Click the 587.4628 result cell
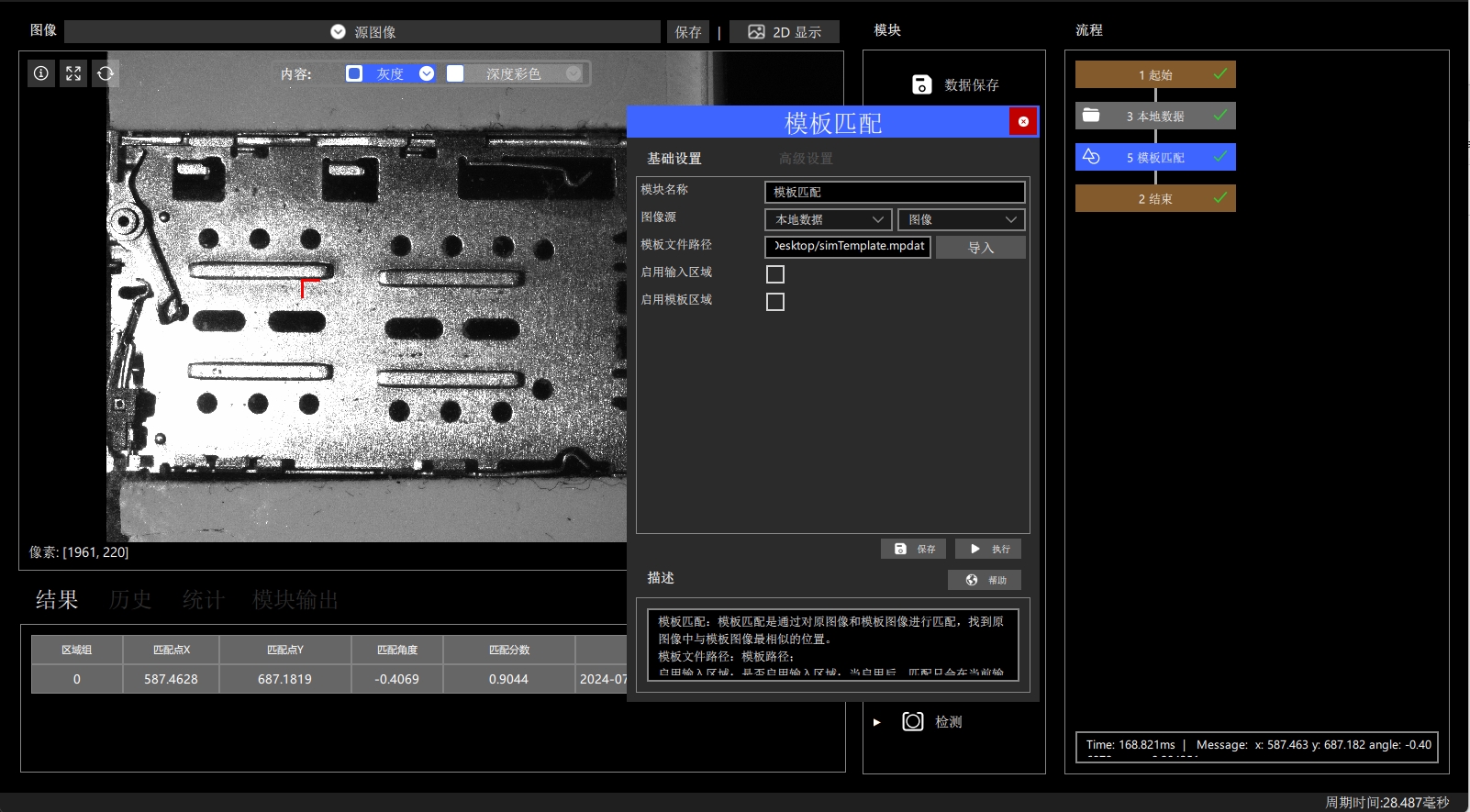1470x812 pixels. pos(172,679)
